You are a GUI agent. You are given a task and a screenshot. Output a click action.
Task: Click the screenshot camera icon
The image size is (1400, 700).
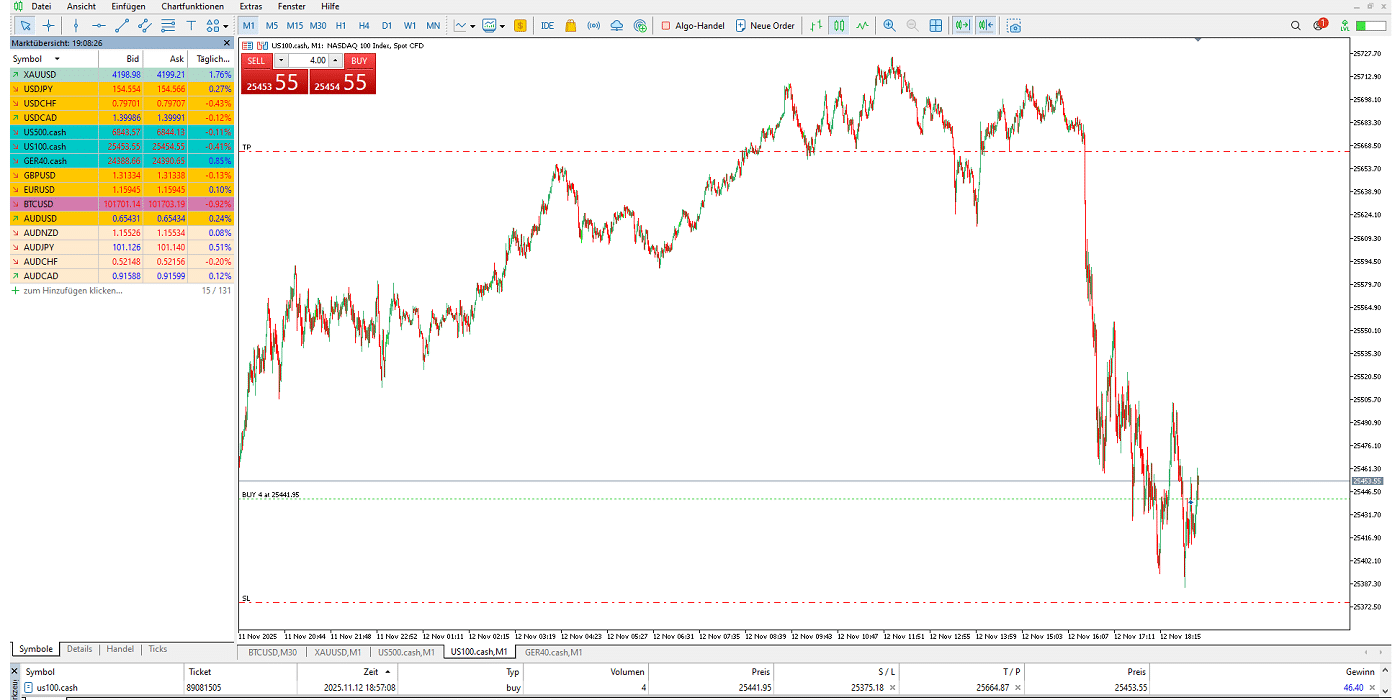tap(1014, 25)
